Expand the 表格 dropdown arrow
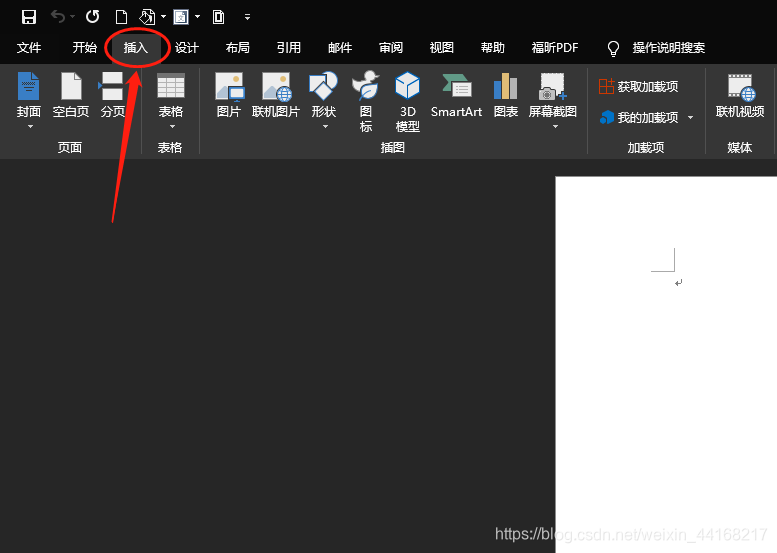The height and width of the screenshot is (553, 777). tap(172, 127)
